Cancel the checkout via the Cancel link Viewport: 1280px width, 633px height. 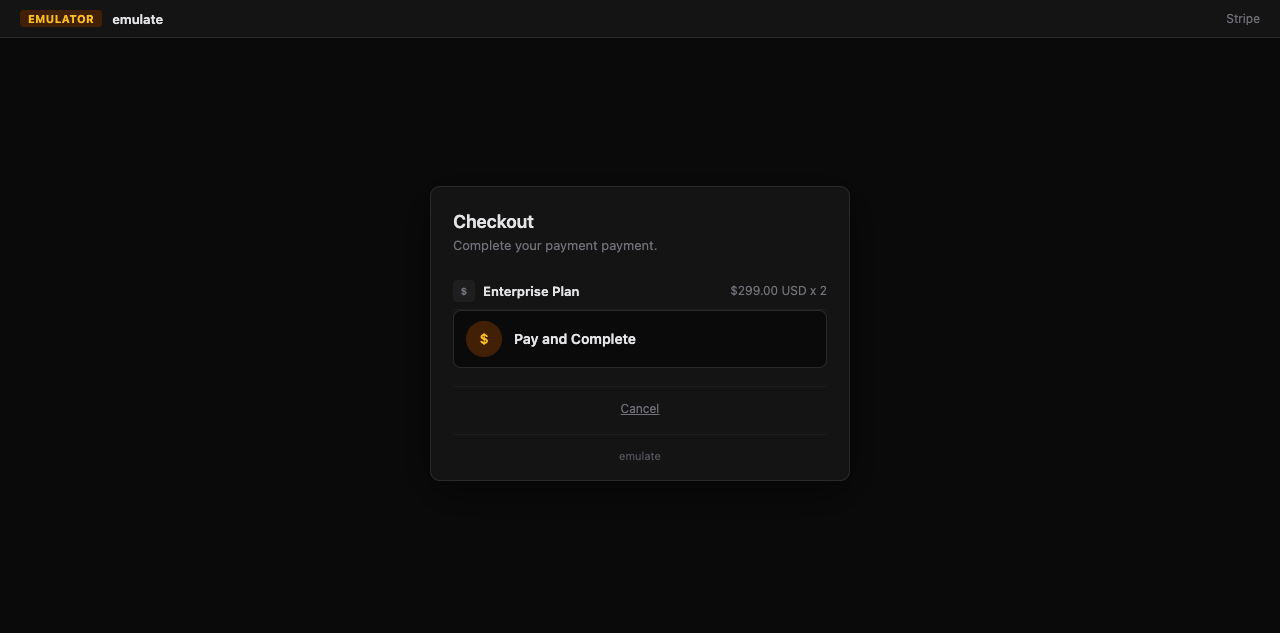click(640, 409)
